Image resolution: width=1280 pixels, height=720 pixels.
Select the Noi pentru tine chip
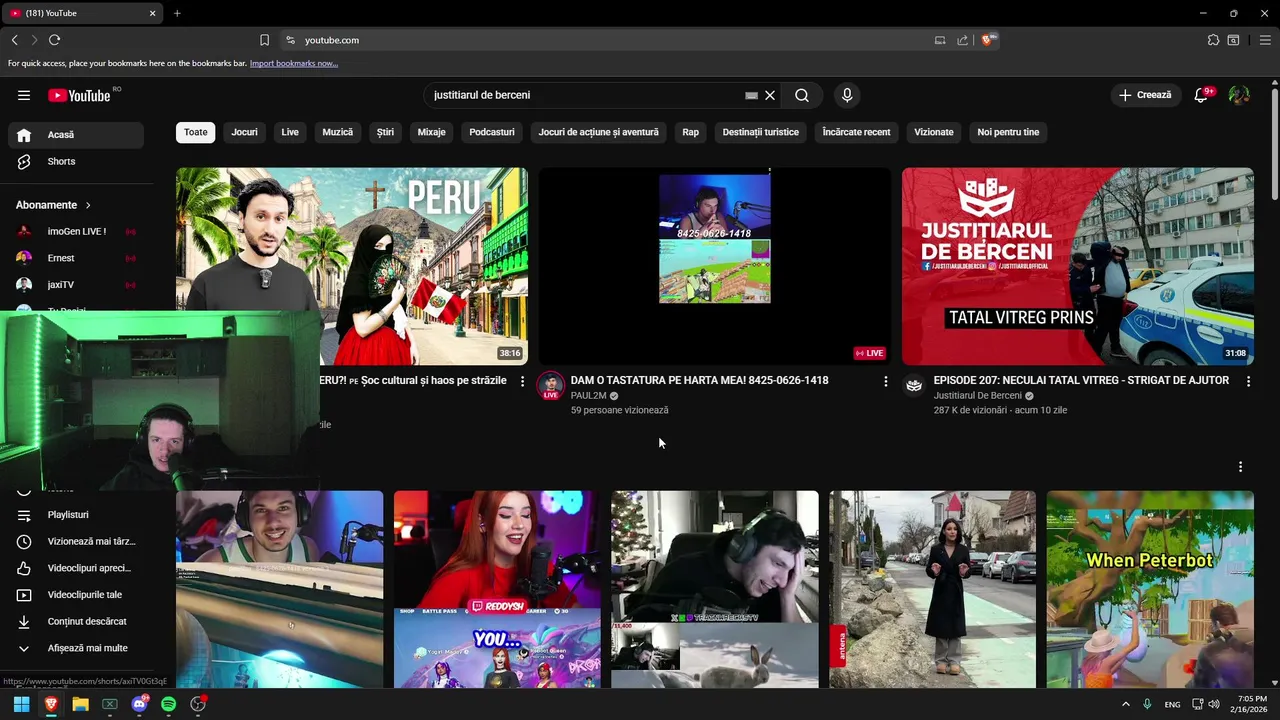click(x=1008, y=132)
